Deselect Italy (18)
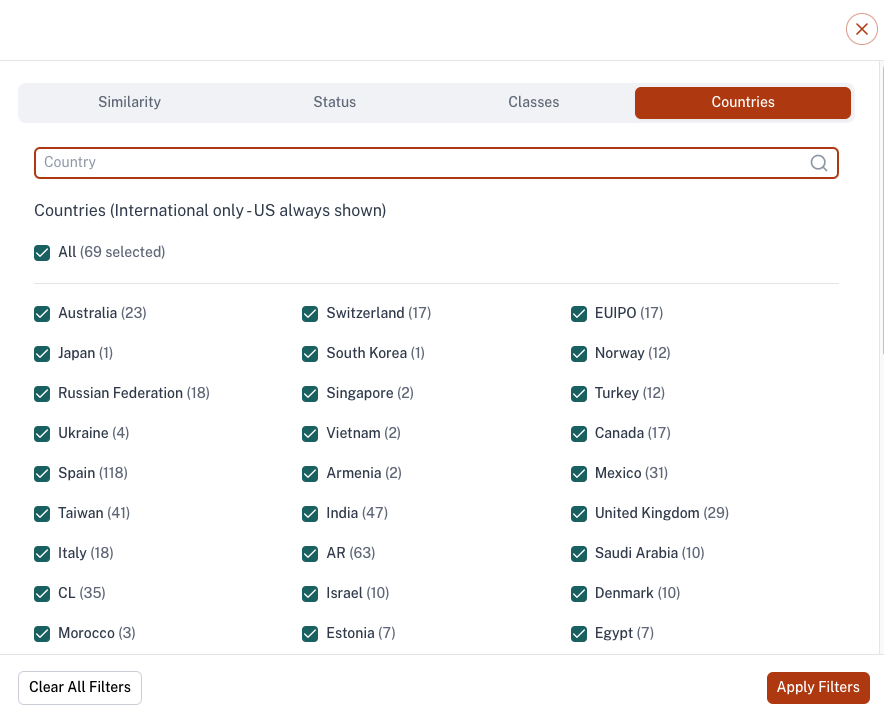 coord(42,554)
